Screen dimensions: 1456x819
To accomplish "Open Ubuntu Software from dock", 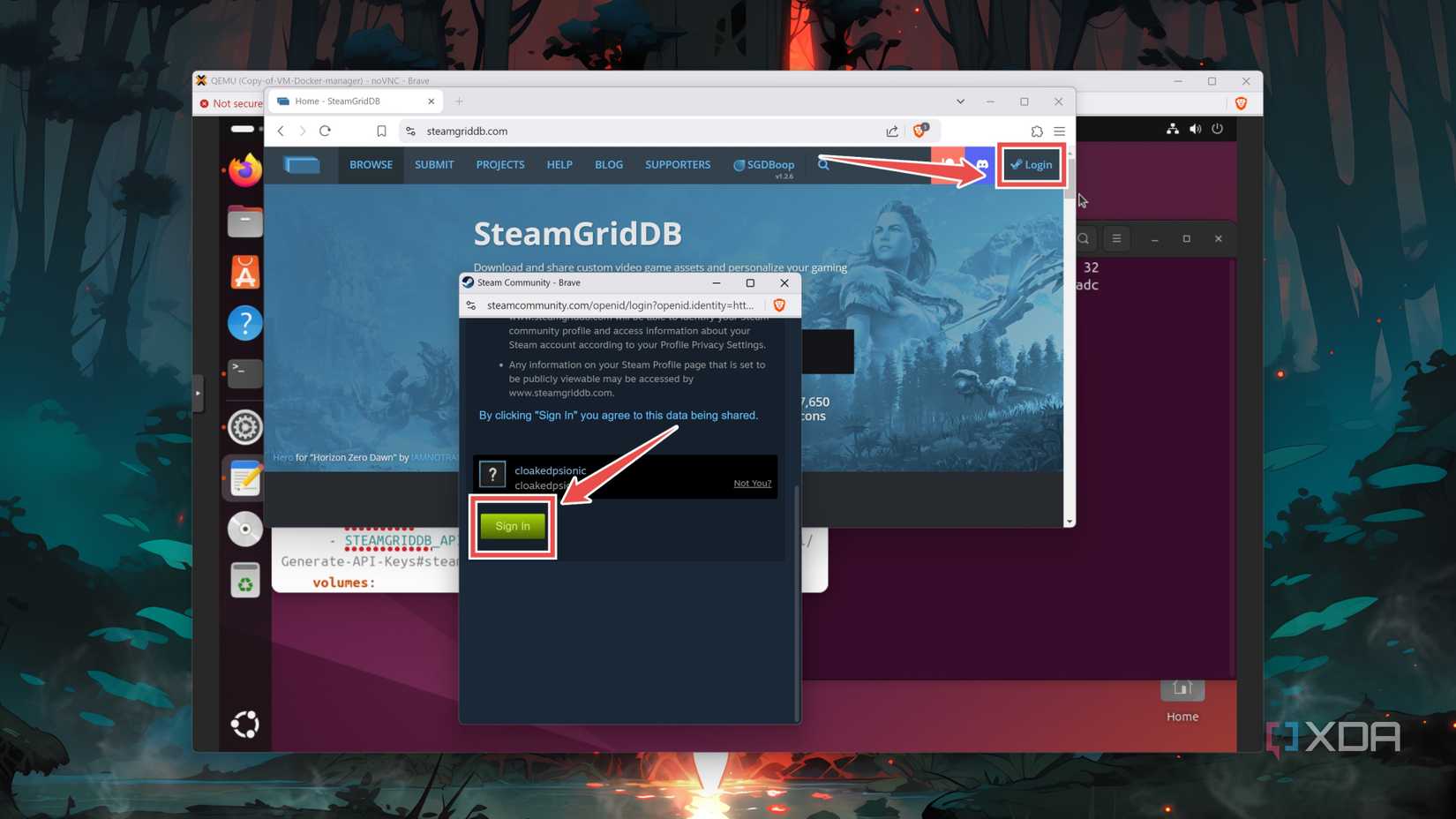I will [x=244, y=273].
